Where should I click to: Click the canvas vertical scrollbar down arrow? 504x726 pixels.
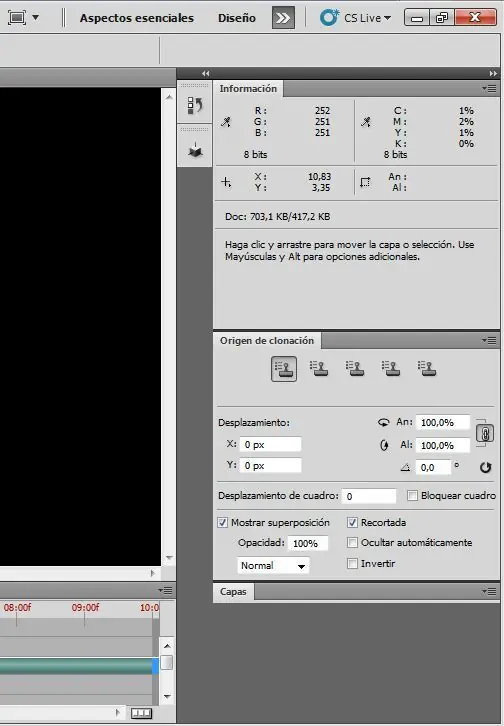(169, 557)
